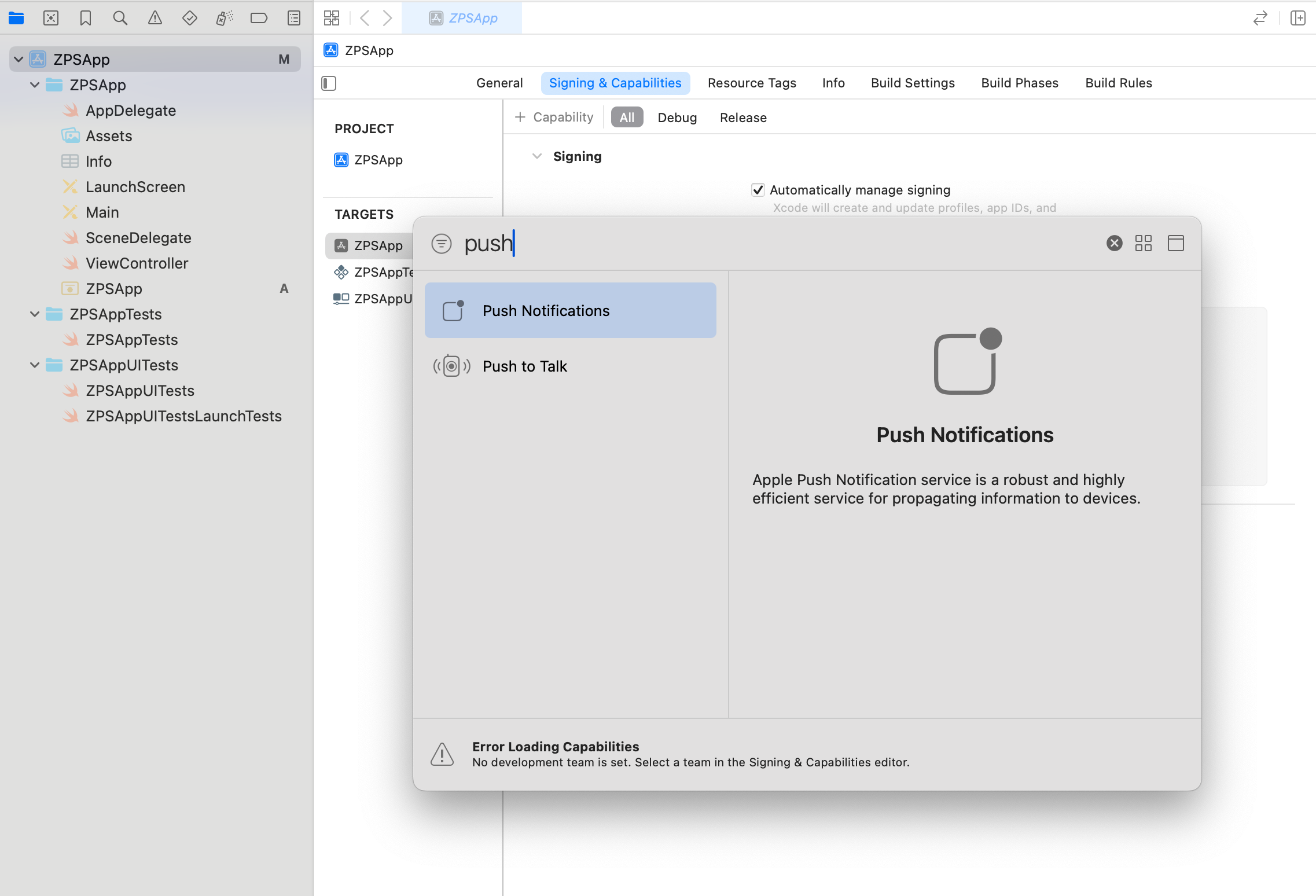Switch capability library to grid view
Screen dimensions: 1316x896
pos(1144,243)
